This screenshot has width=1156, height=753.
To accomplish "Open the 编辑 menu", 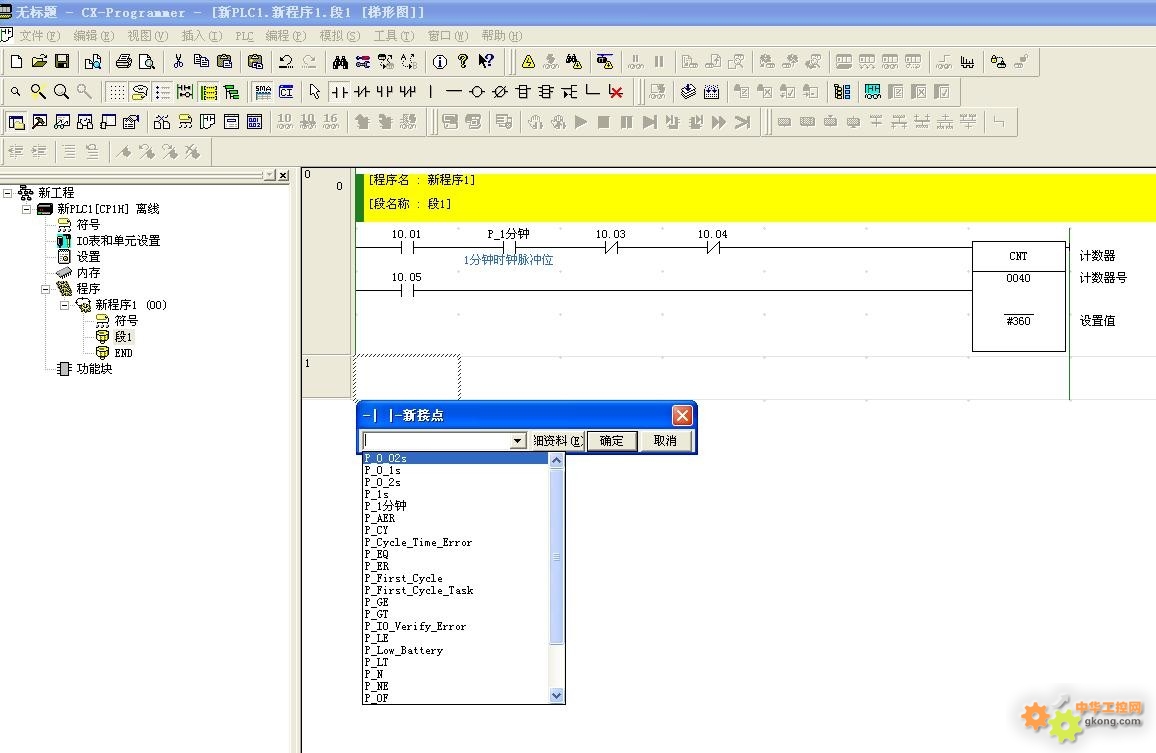I will 94,36.
